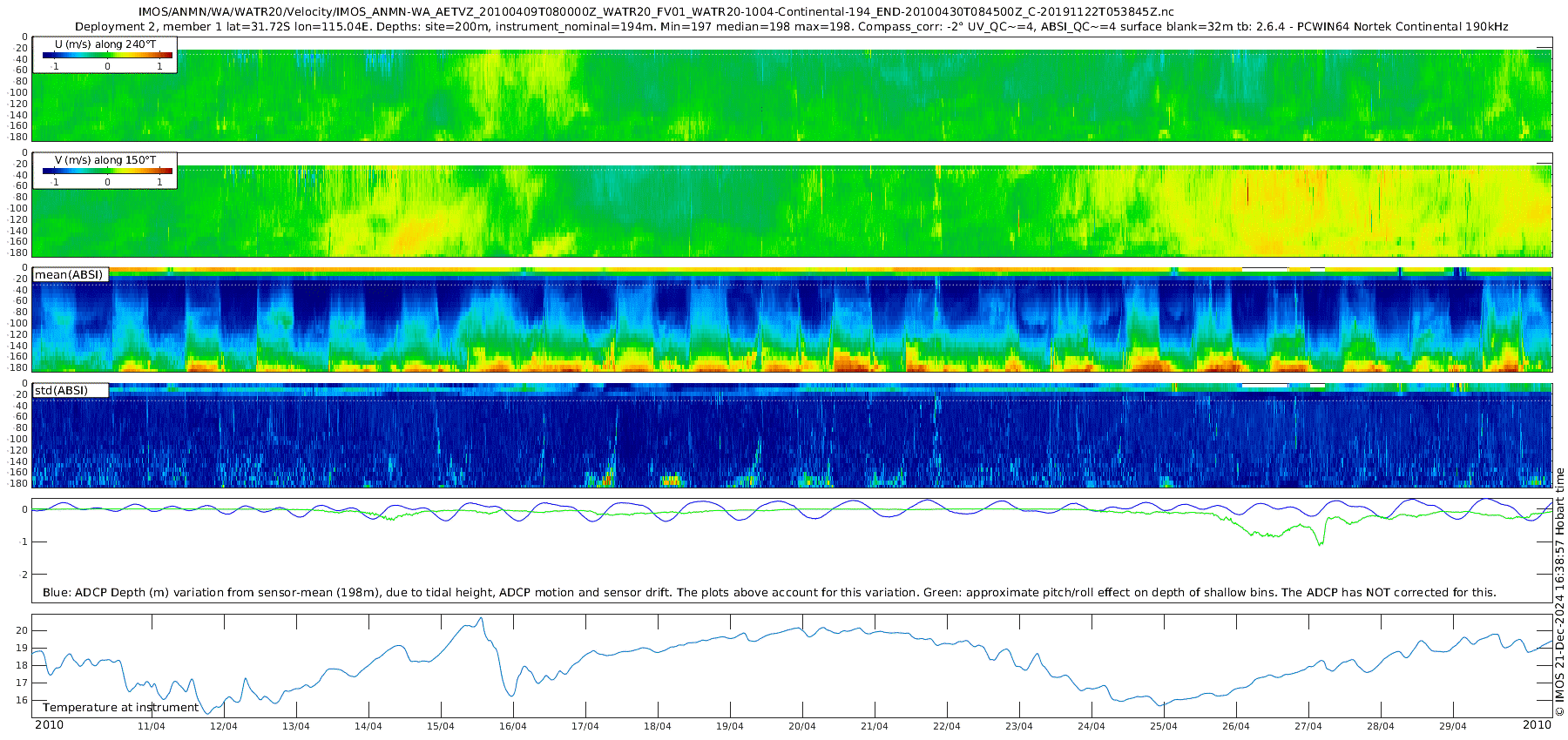This screenshot has width=1568, height=740.
Task: Click the 'V (m/s) along 150°T' legend title
Action: point(105,160)
